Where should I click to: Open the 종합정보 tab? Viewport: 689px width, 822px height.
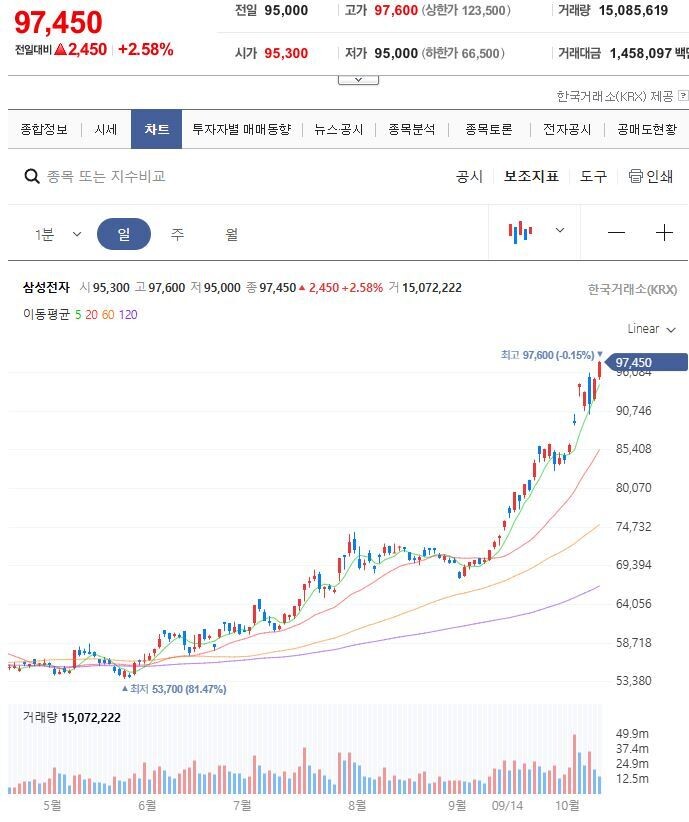pos(44,130)
